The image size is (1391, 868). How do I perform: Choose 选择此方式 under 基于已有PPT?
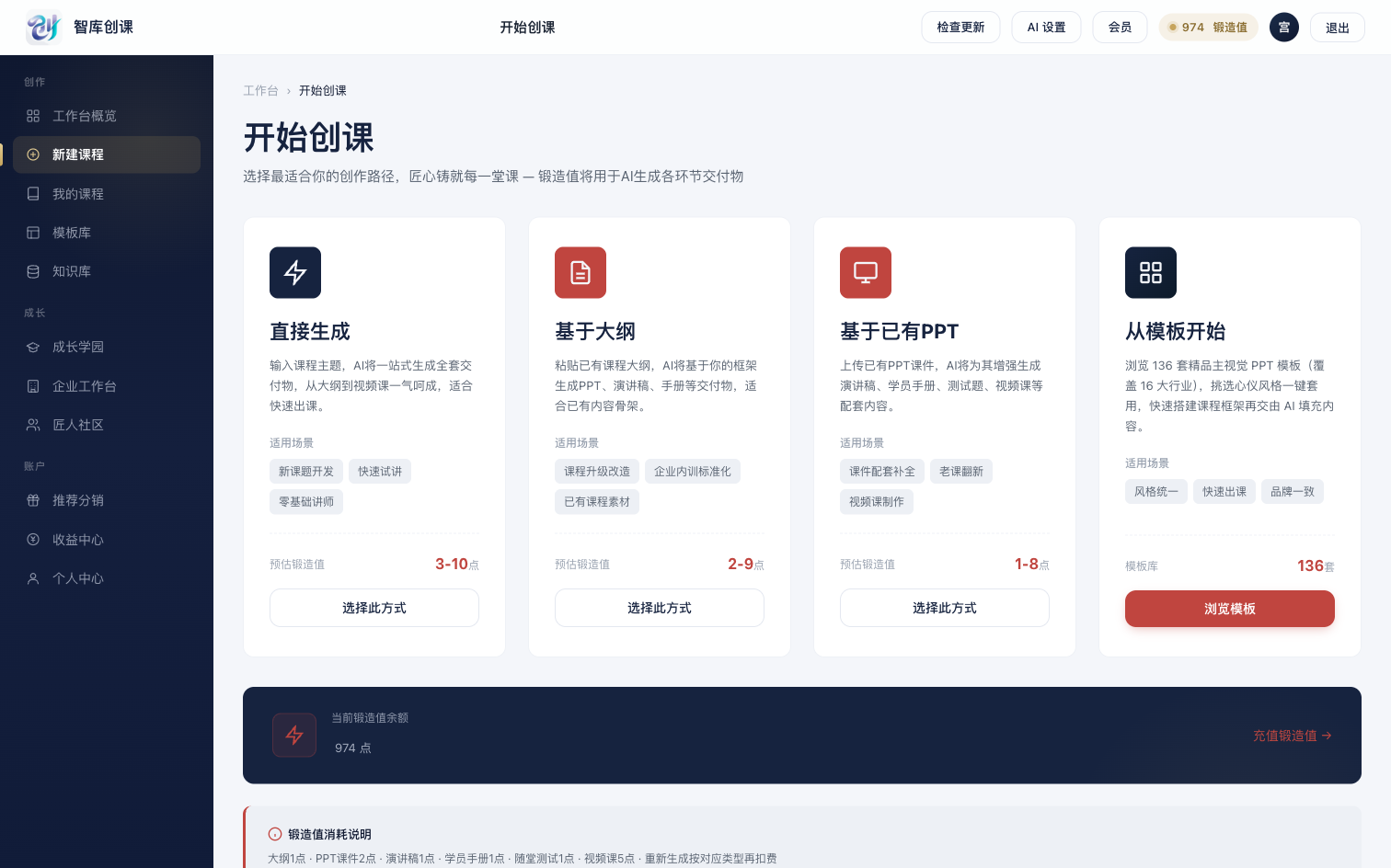(945, 608)
